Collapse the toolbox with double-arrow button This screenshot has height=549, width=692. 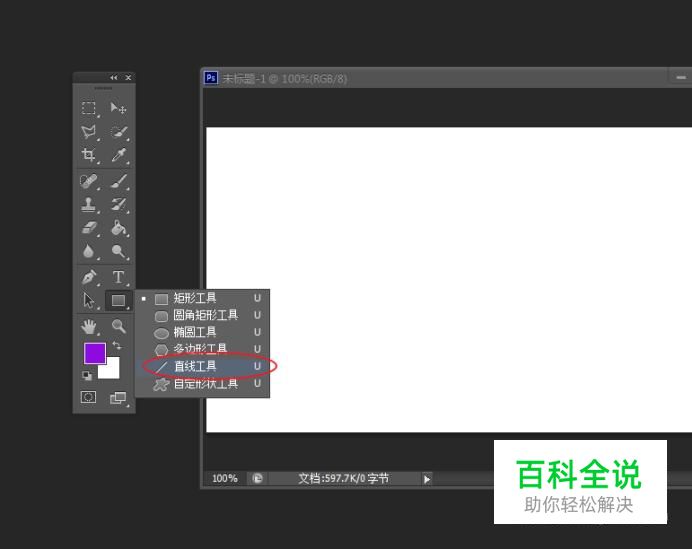click(x=114, y=78)
